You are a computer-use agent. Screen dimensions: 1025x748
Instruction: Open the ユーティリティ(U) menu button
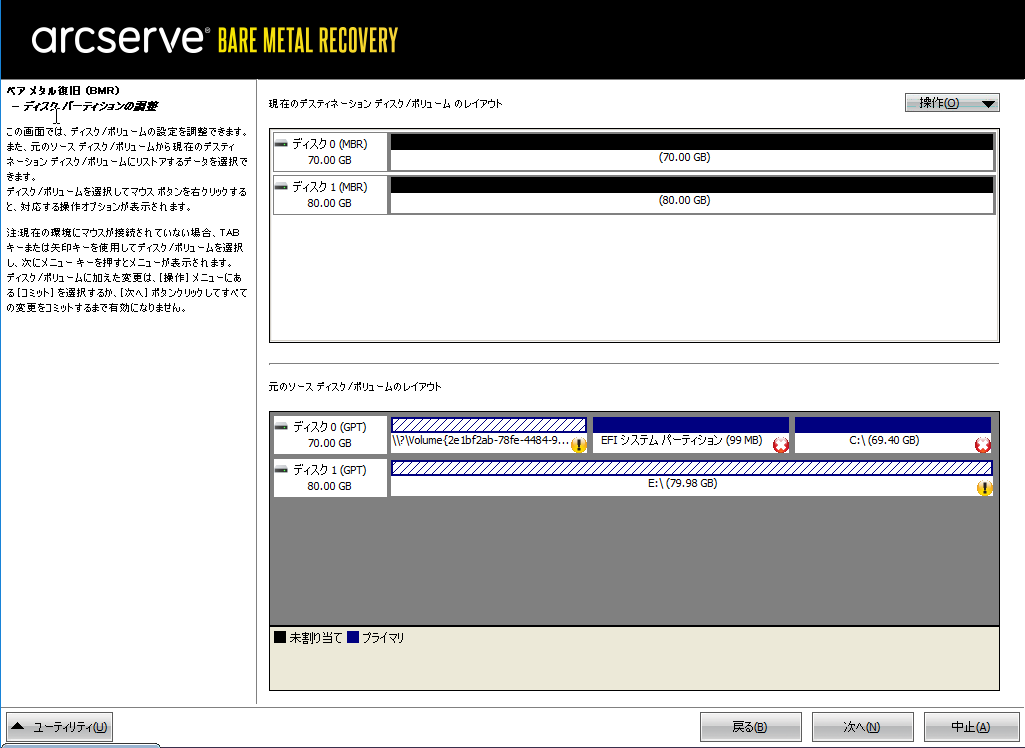click(59, 726)
